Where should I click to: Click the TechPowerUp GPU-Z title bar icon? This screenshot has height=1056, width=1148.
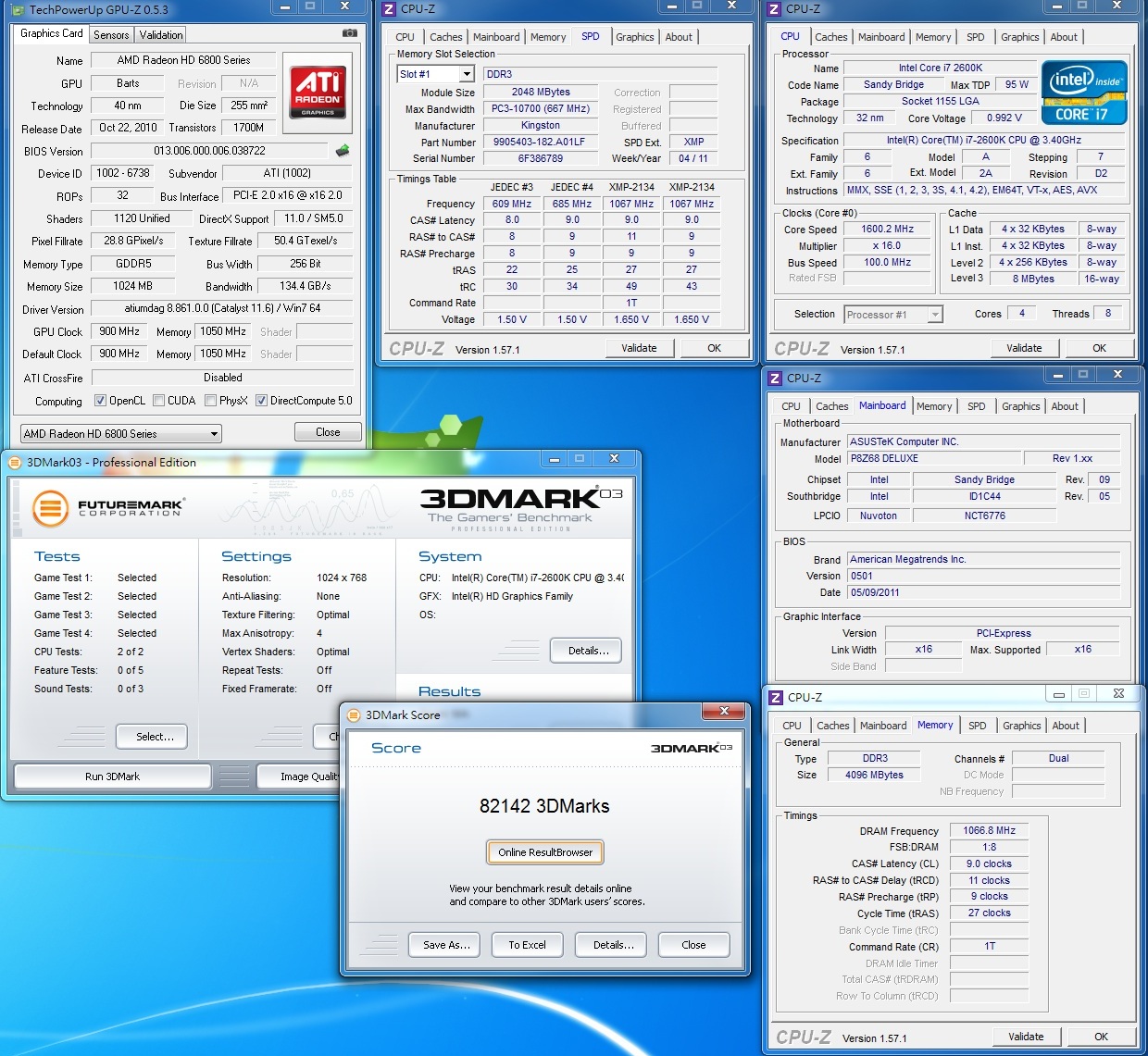pos(18,10)
